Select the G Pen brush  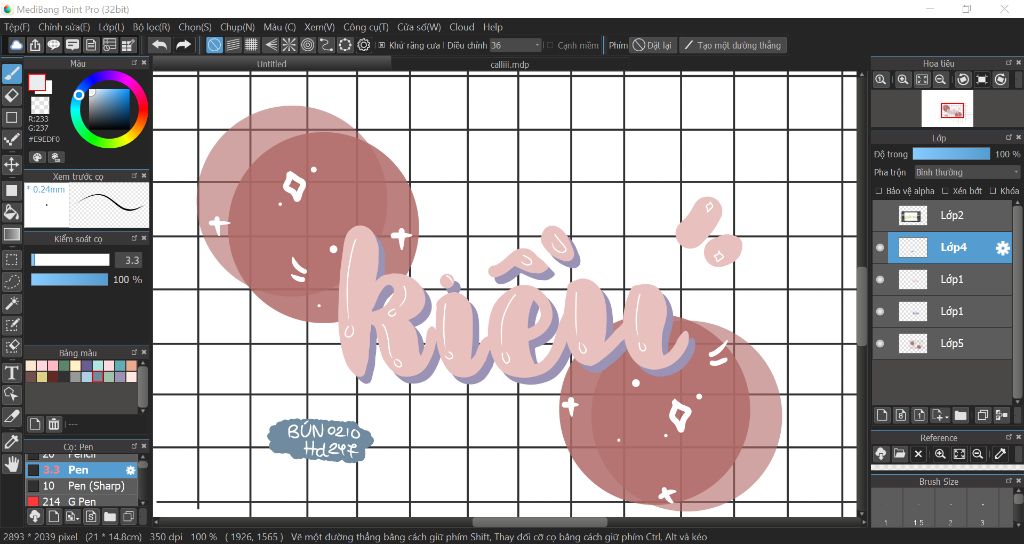coord(82,502)
